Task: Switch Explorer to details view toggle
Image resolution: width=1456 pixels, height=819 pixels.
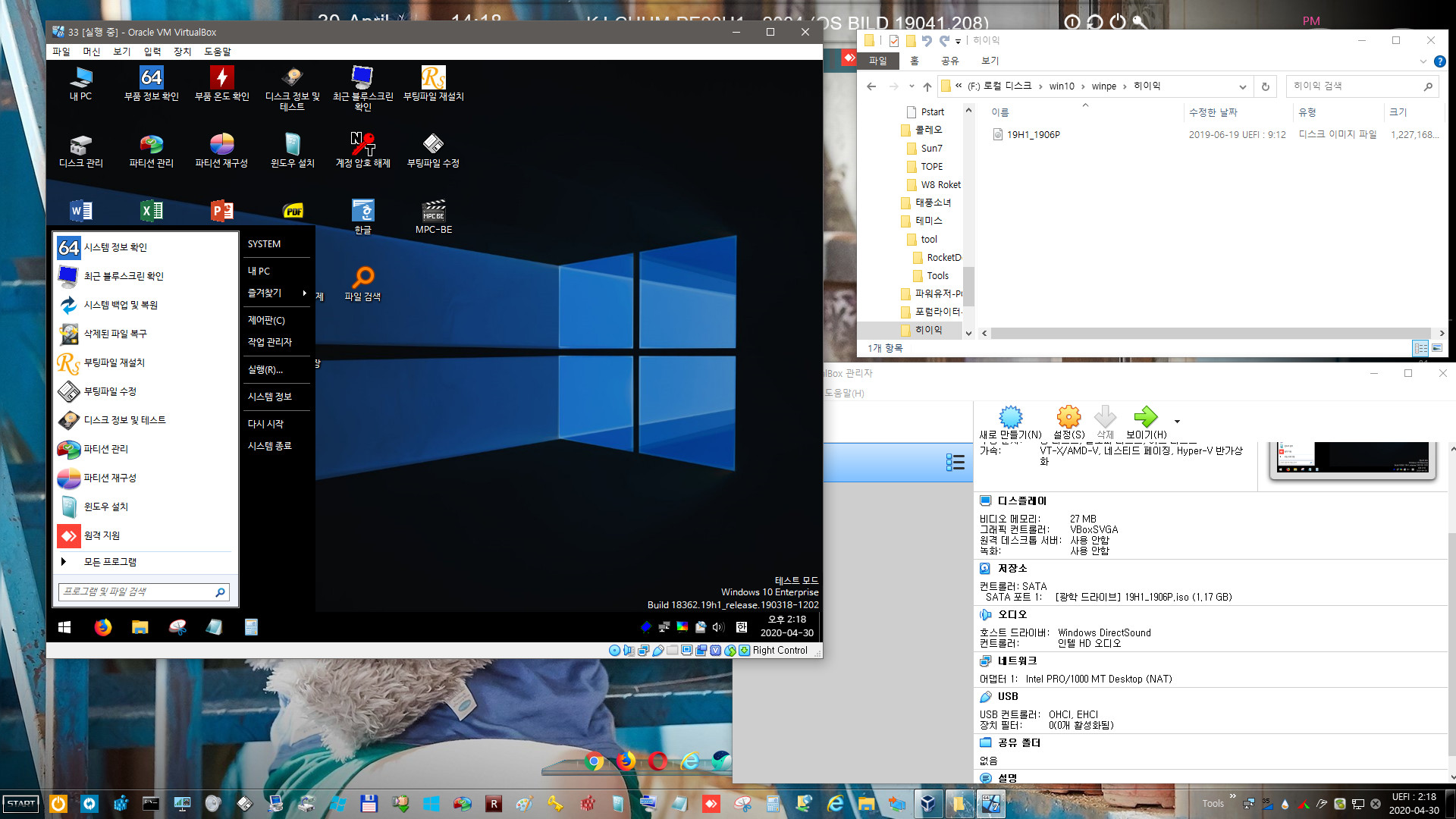Action: coord(1420,348)
